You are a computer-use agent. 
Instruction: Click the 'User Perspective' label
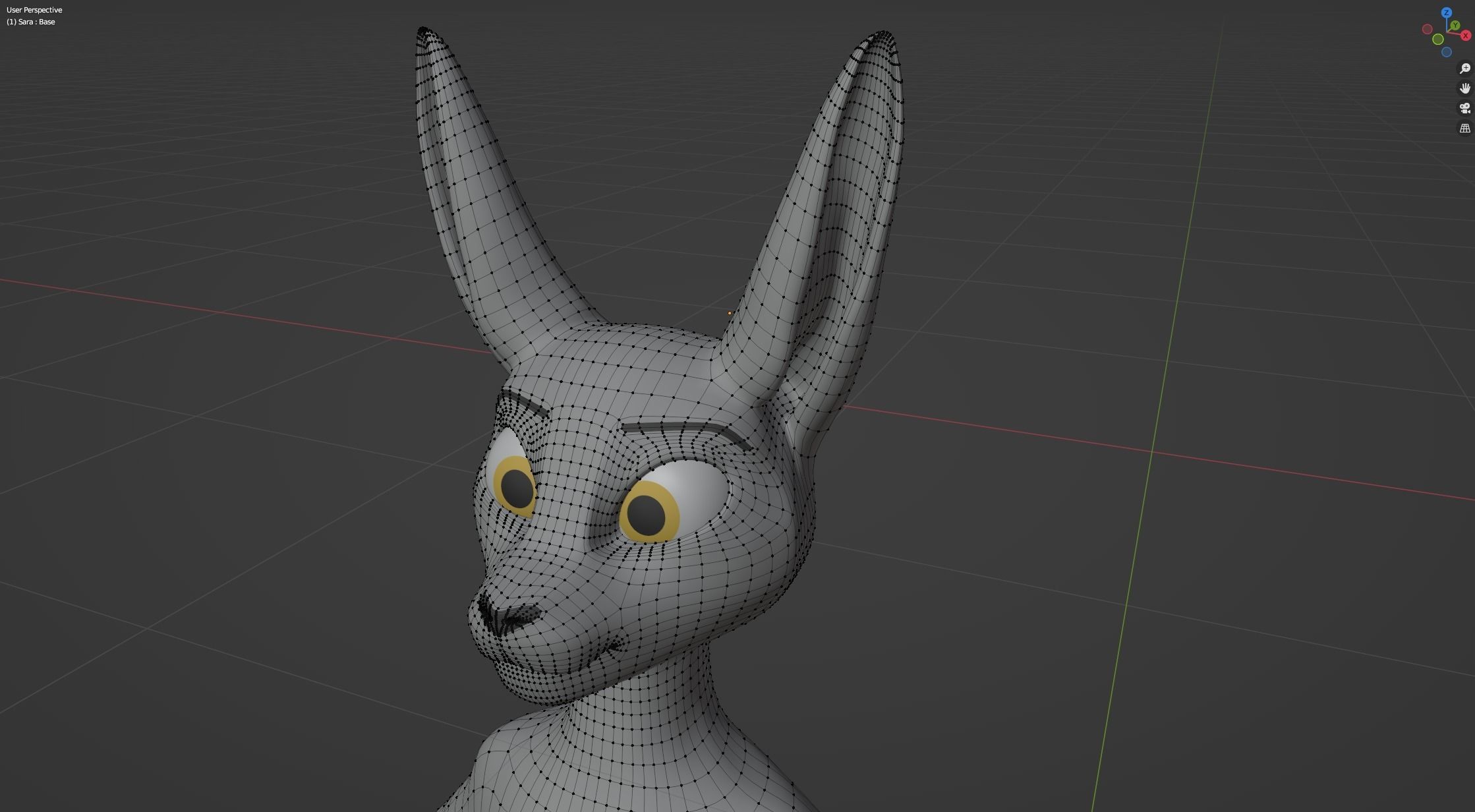tap(34, 10)
